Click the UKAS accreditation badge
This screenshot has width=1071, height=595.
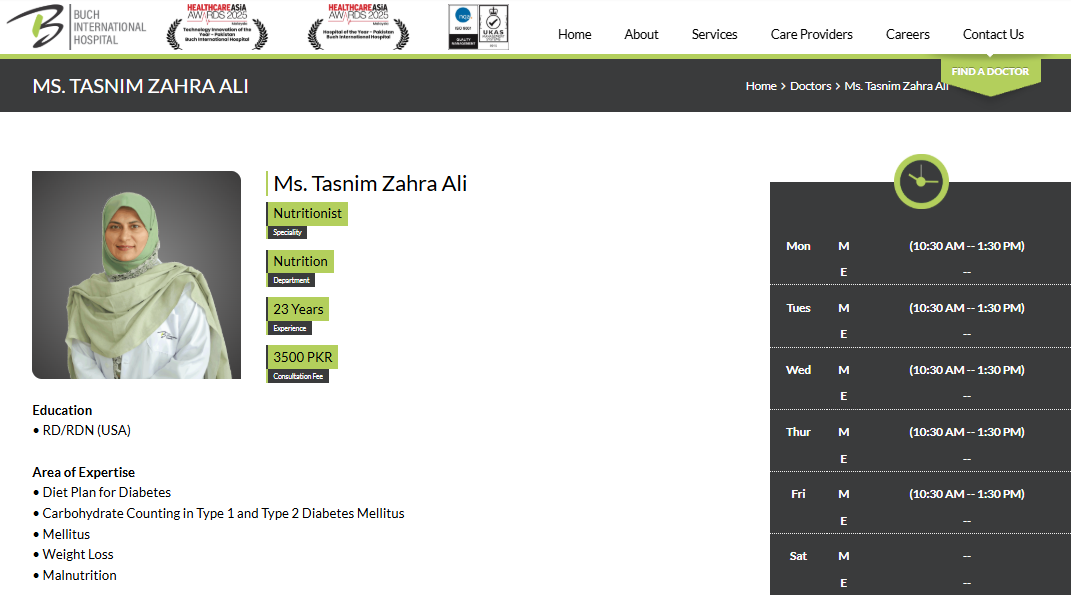pos(494,27)
